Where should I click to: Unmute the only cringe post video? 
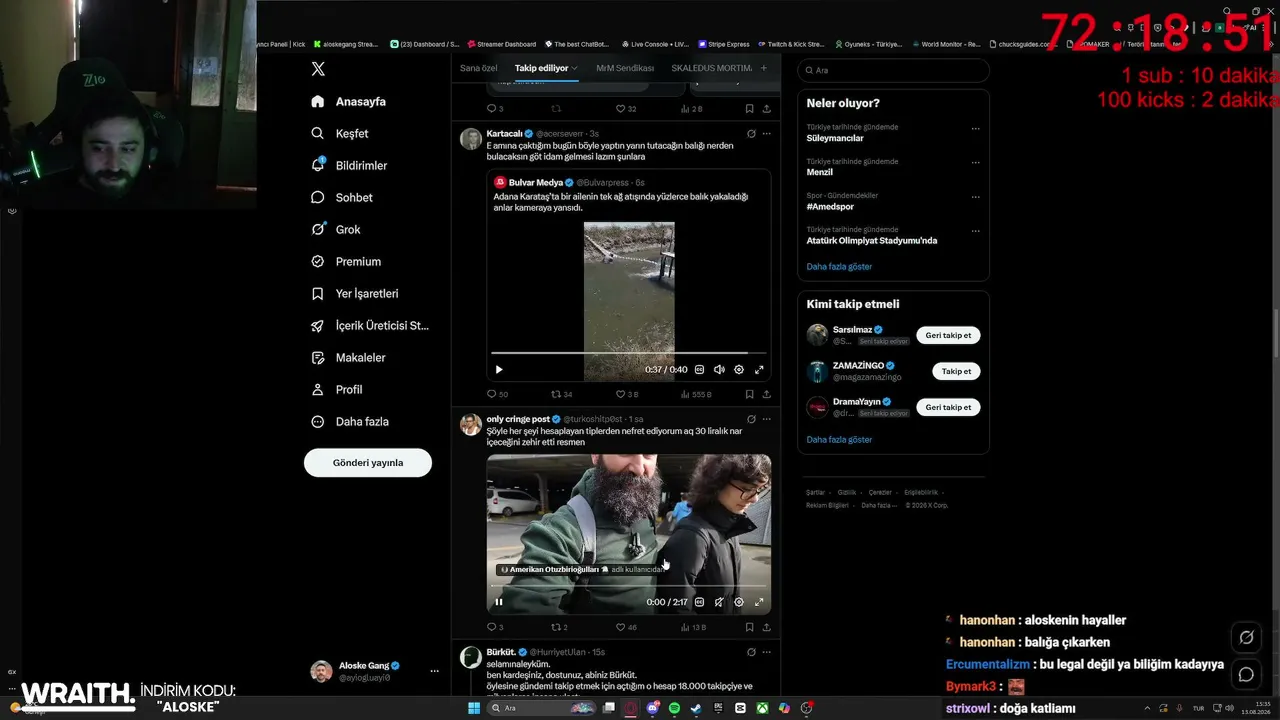pos(719,602)
